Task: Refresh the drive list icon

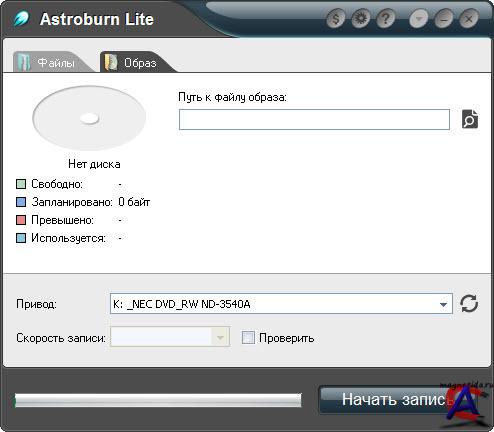Action: click(469, 304)
